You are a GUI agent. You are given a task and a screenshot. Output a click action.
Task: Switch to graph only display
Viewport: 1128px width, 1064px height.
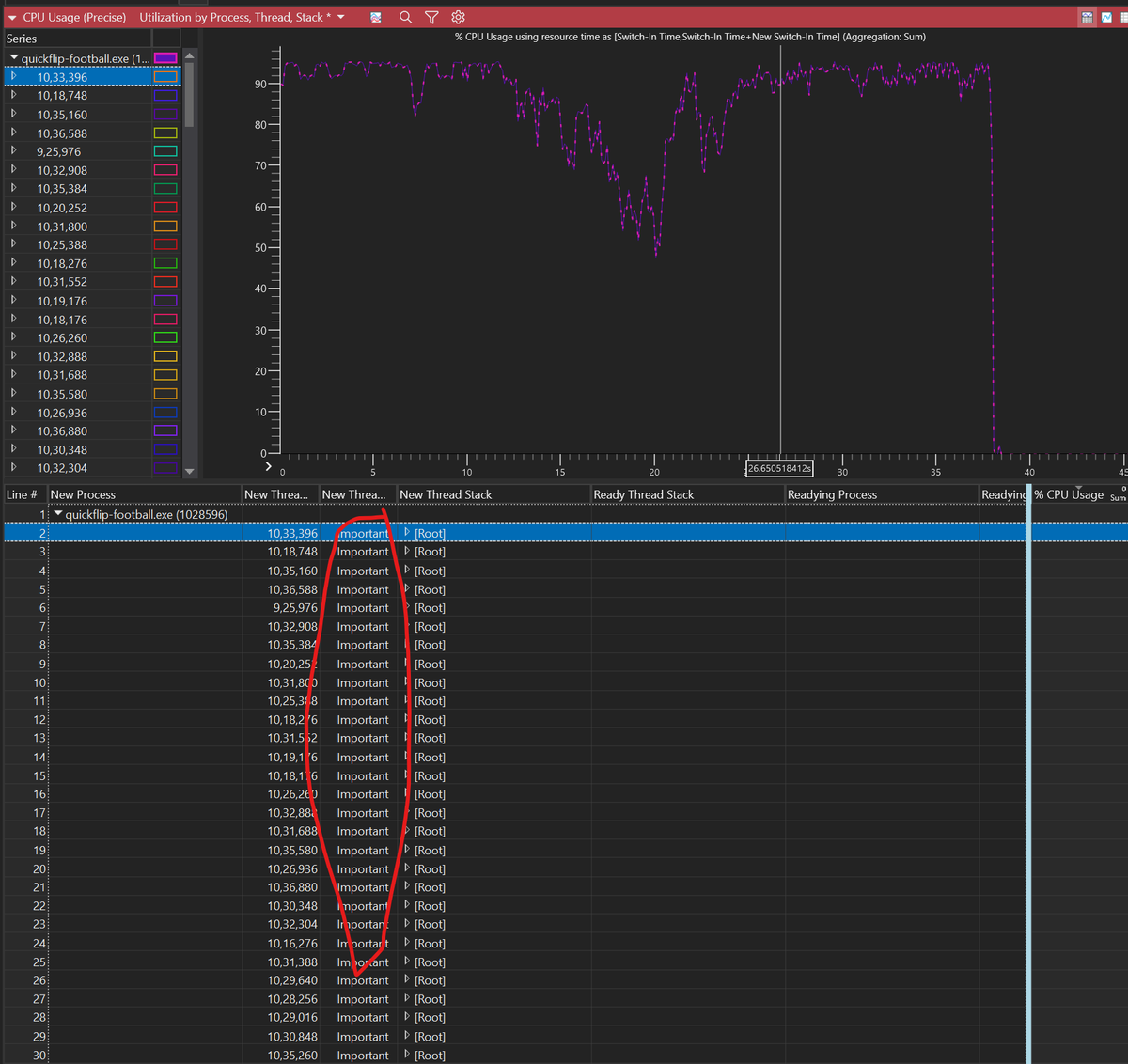(x=1106, y=17)
